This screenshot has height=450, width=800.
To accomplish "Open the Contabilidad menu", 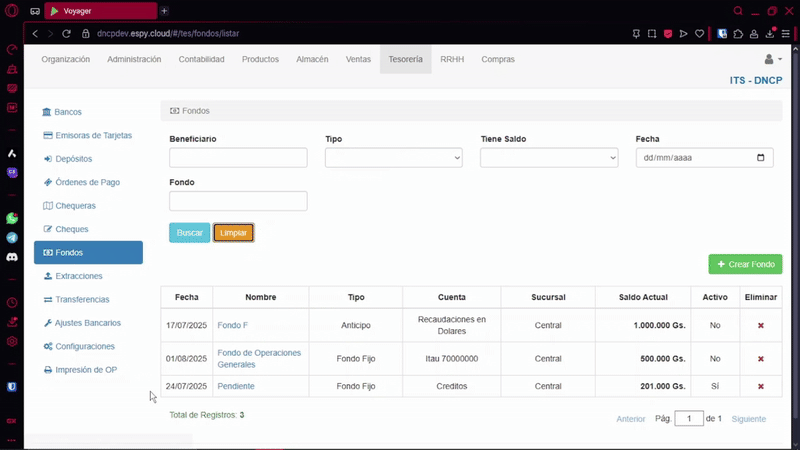I will tap(201, 59).
